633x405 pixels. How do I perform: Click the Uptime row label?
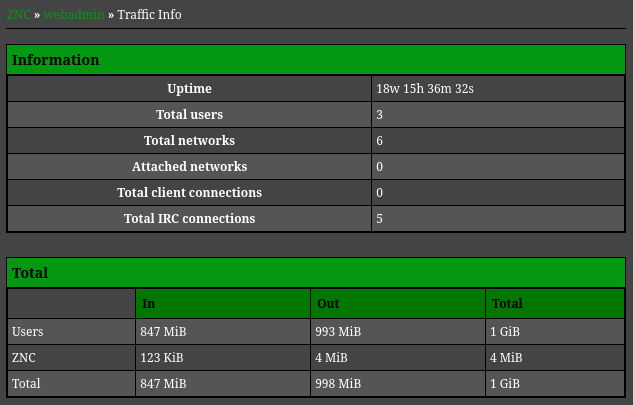click(189, 88)
